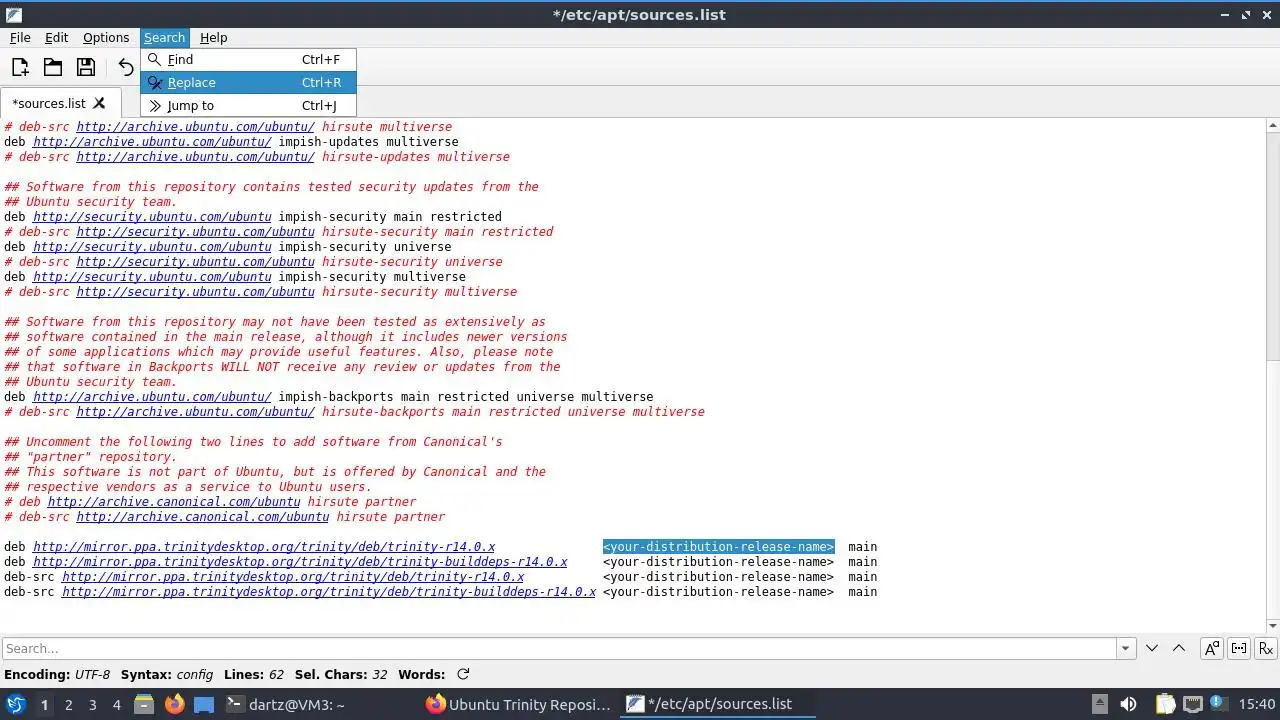Screen dimensions: 1280x720
Task: Toggle regular expression search option
Action: click(1266, 648)
